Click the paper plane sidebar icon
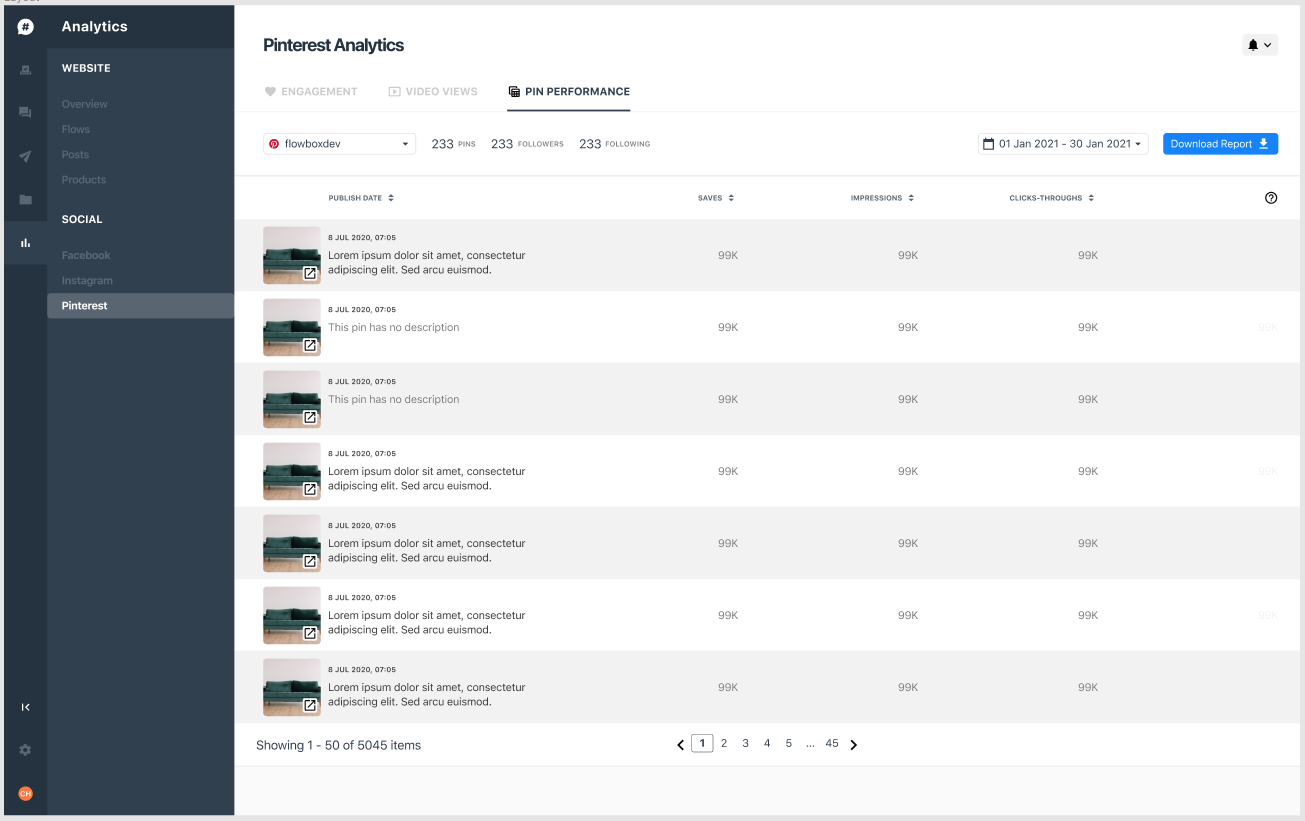The width and height of the screenshot is (1305, 821). 25,156
